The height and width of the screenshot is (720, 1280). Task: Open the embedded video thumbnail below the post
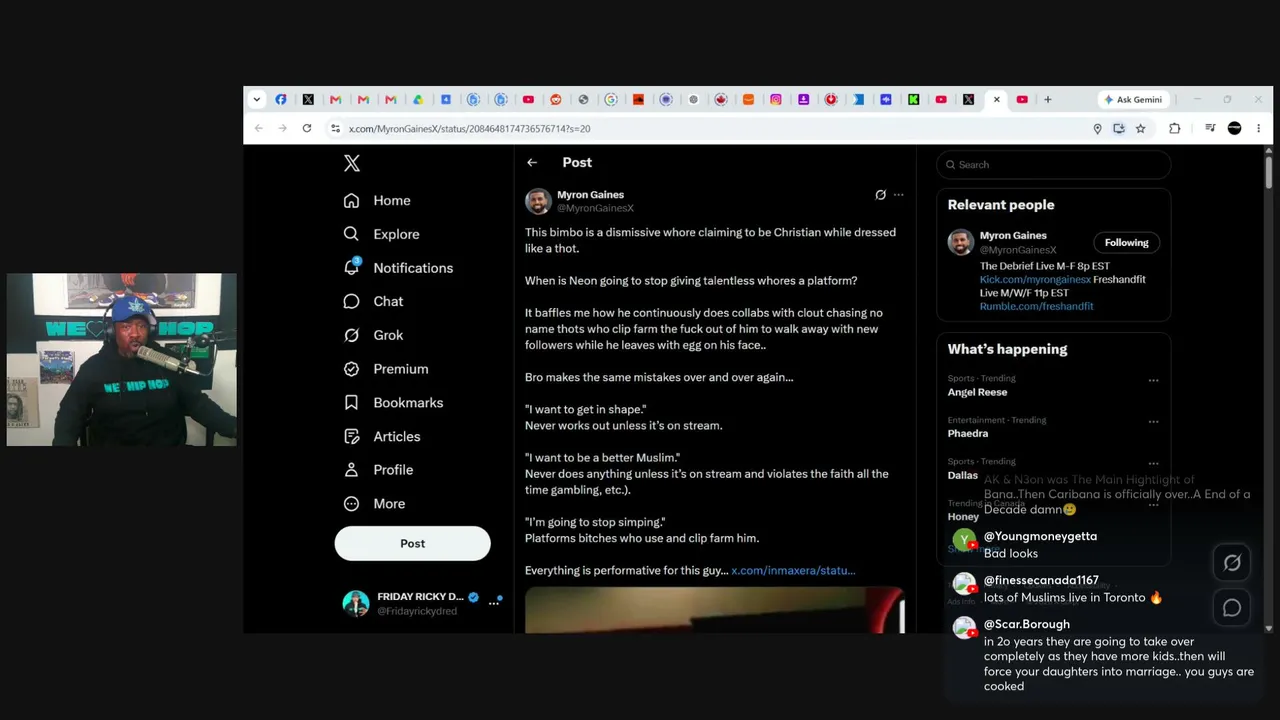tap(715, 610)
